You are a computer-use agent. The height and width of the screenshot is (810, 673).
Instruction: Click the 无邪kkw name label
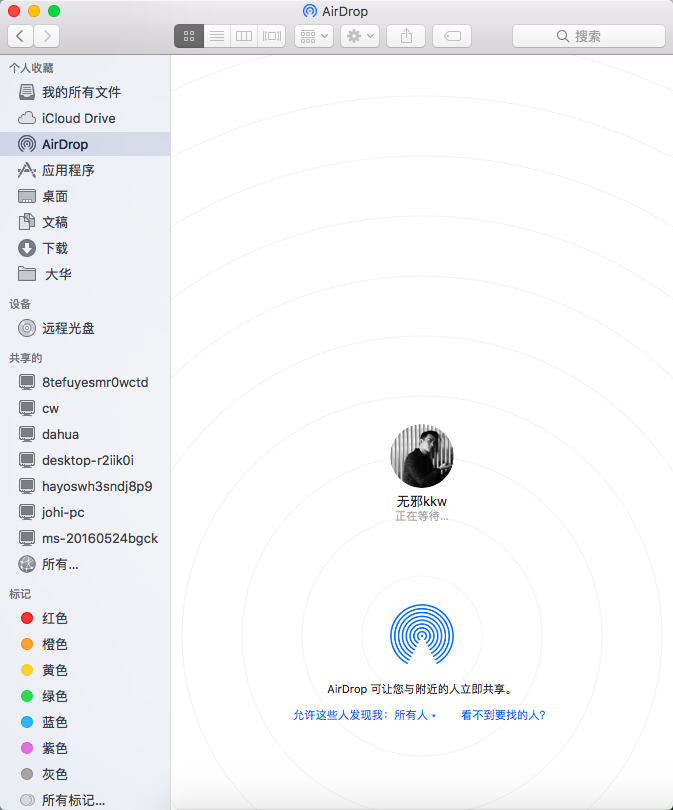tap(421, 501)
